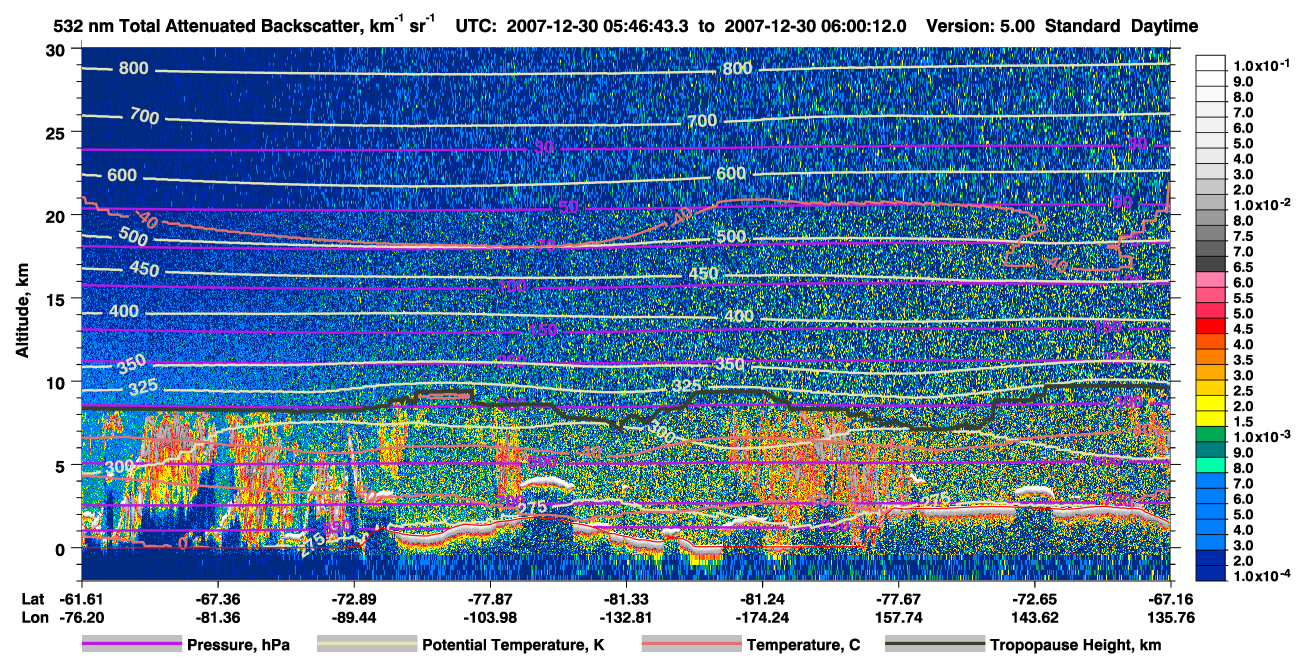Click the longitude value '157.74'
The width and height of the screenshot is (1300, 667).
click(898, 616)
